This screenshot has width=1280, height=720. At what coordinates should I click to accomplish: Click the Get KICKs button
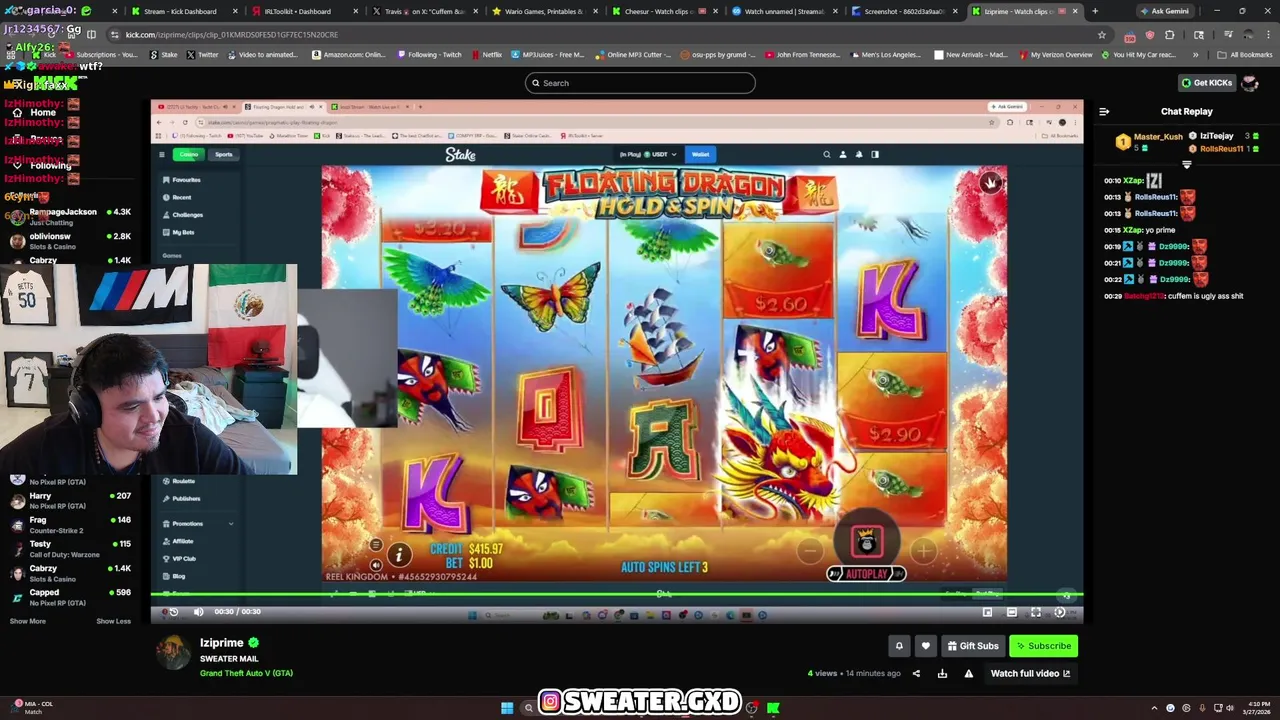point(1206,83)
